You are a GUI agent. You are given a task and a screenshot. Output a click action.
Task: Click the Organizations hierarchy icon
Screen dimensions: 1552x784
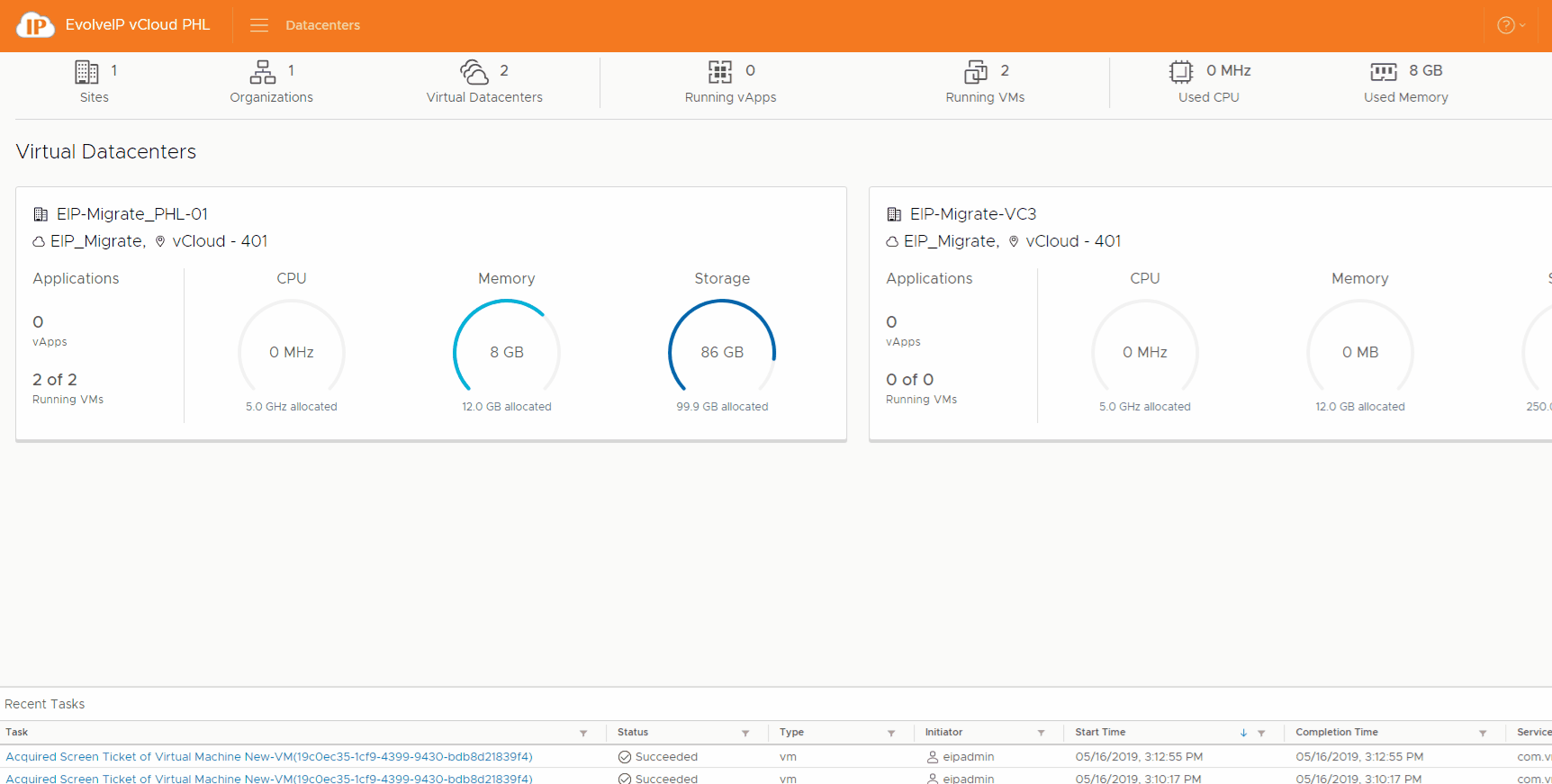point(262,71)
